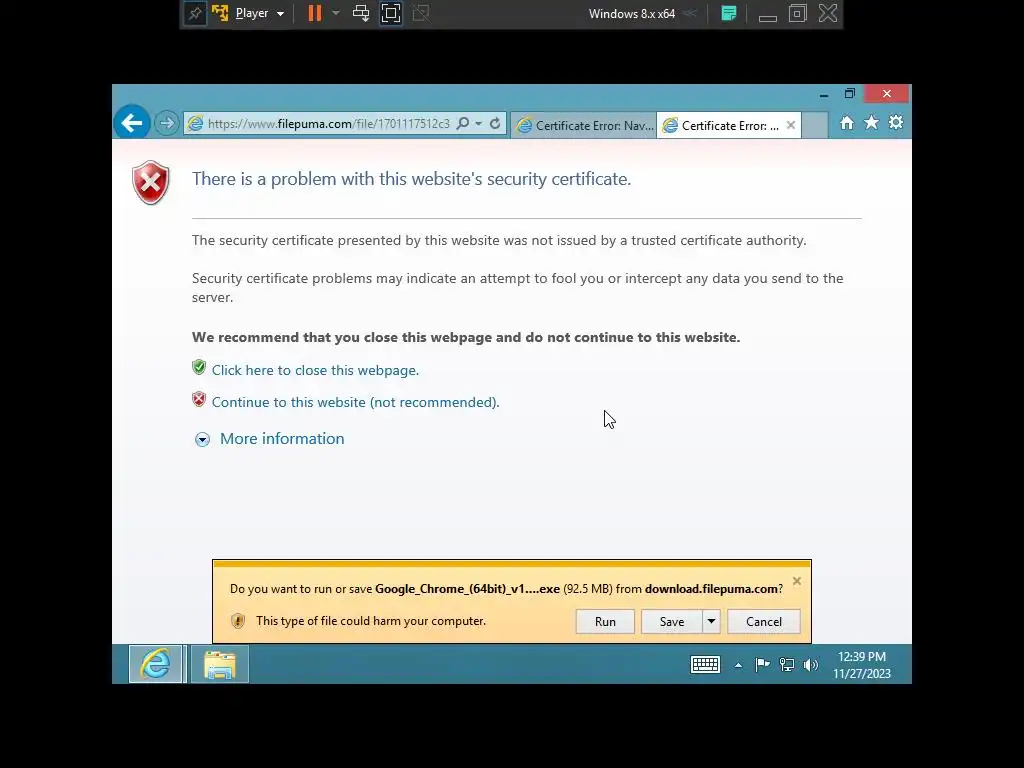The width and height of the screenshot is (1024, 768).
Task: Click the filepuma.com URL address field
Action: tap(328, 123)
